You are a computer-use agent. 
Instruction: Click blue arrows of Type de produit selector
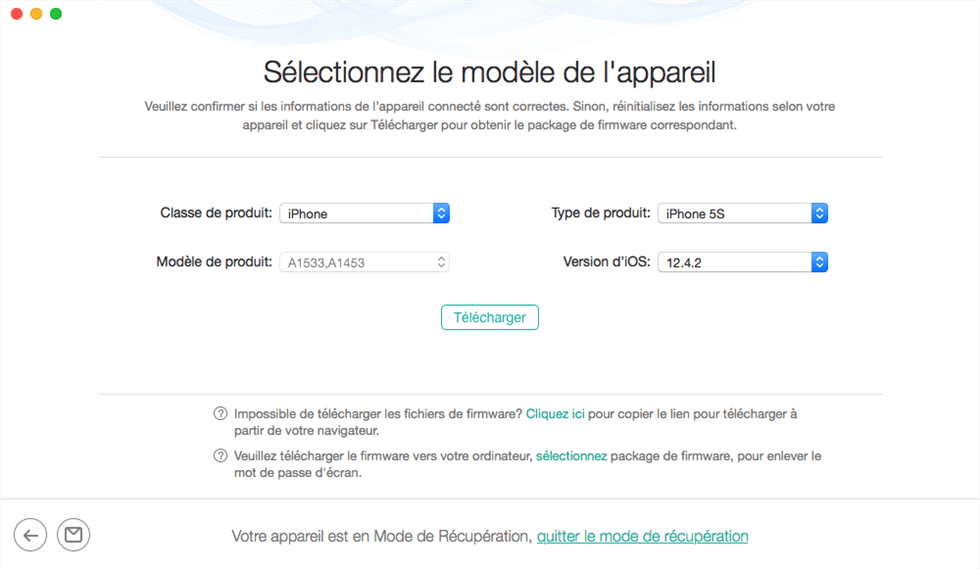(x=819, y=213)
